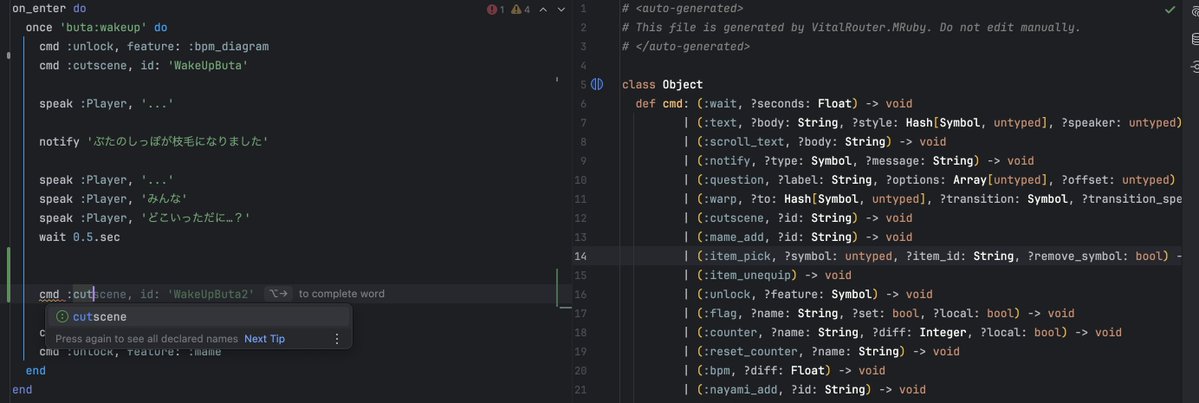Click the yellow warnings count indicator

[x=521, y=9]
